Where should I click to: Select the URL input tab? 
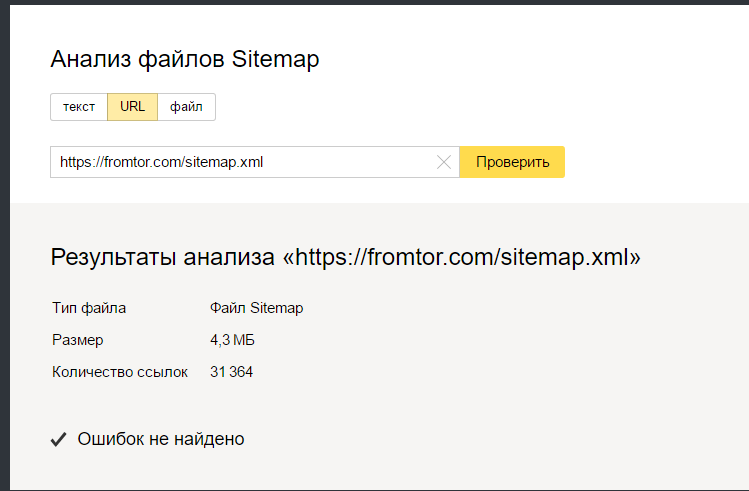click(132, 107)
